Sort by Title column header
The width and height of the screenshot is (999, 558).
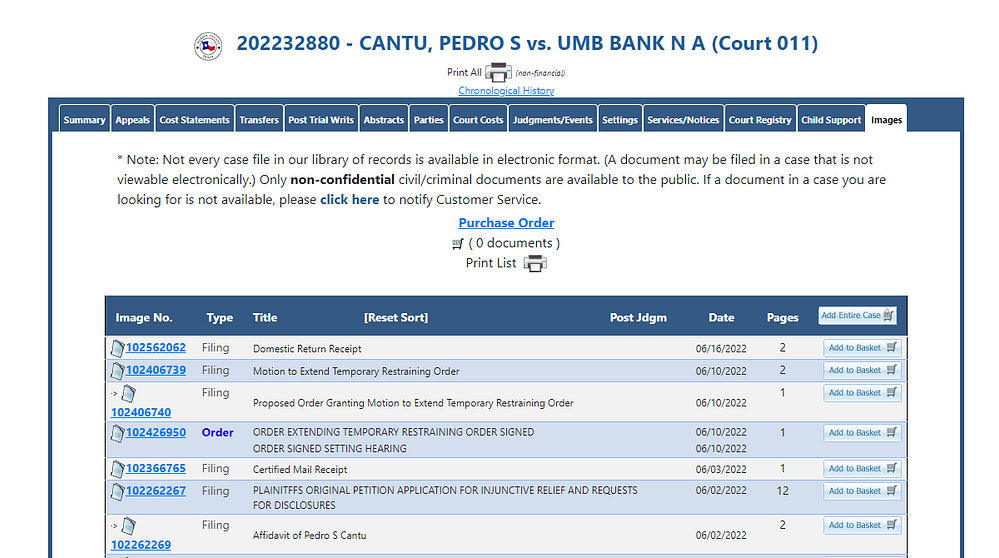pos(265,317)
